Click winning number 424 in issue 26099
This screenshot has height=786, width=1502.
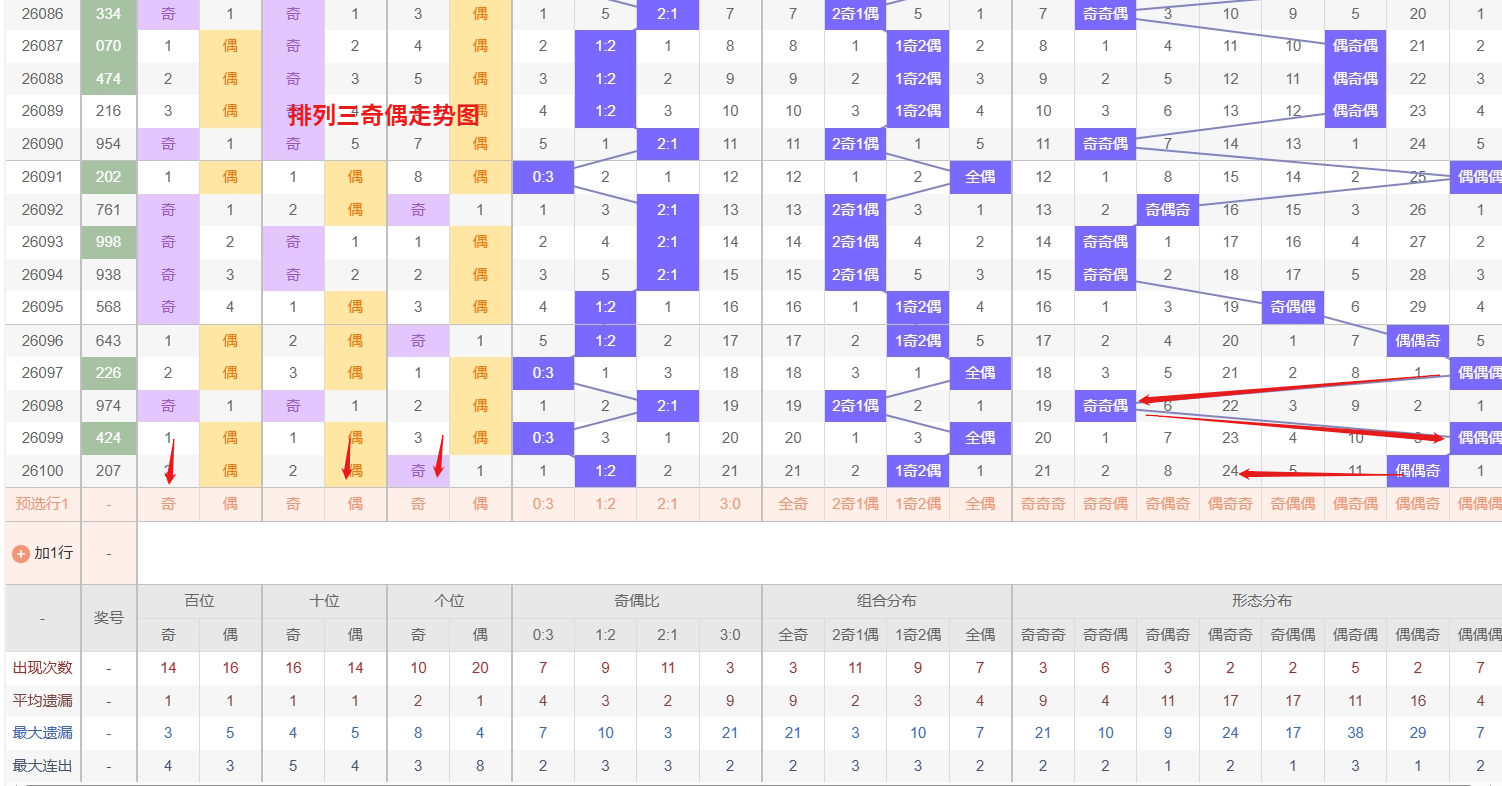[108, 438]
